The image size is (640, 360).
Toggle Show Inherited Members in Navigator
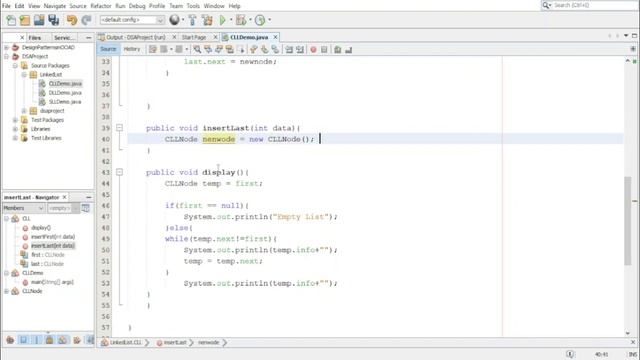pos(10,340)
